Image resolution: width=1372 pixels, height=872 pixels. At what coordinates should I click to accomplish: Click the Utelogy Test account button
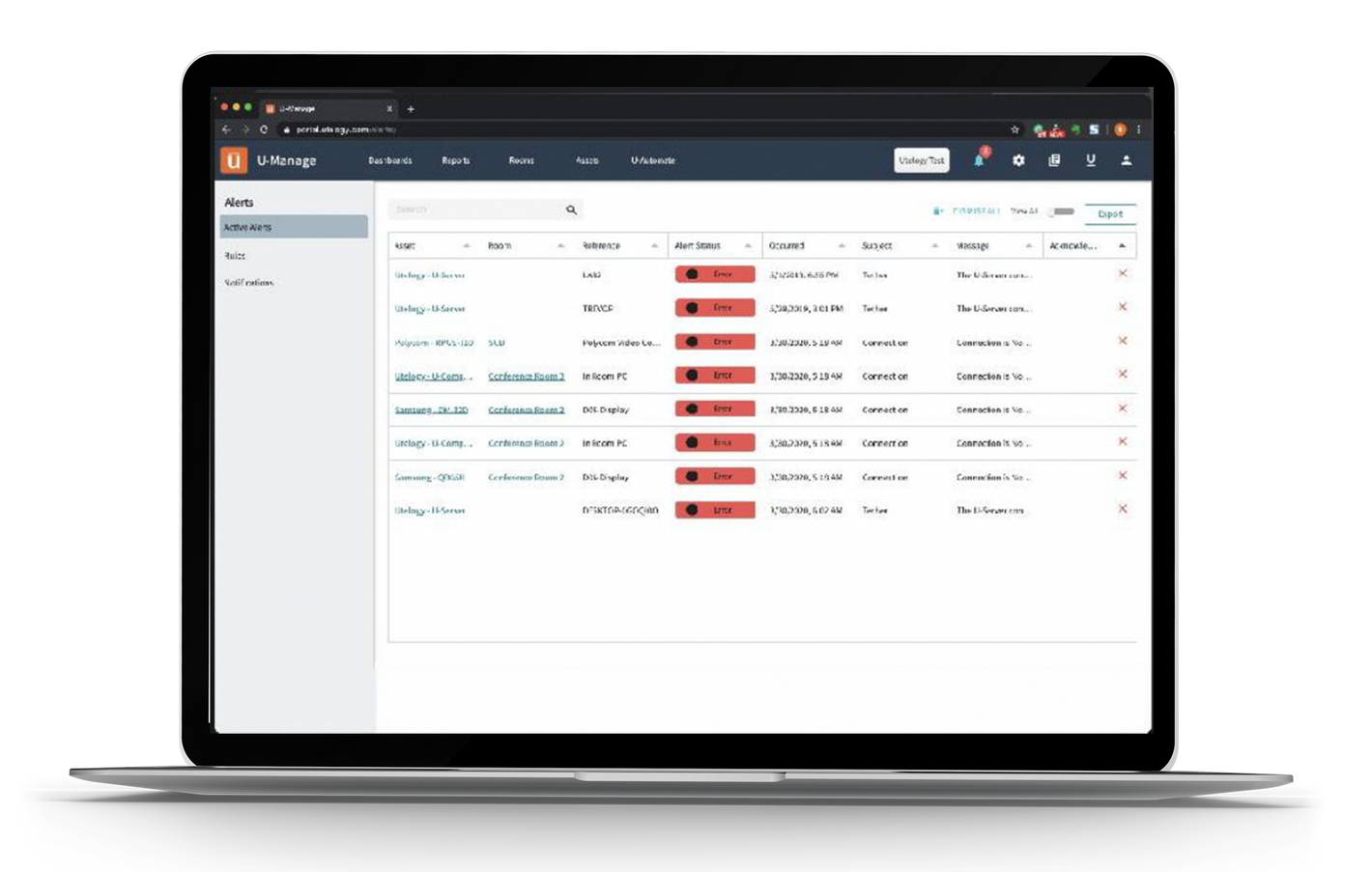[921, 160]
